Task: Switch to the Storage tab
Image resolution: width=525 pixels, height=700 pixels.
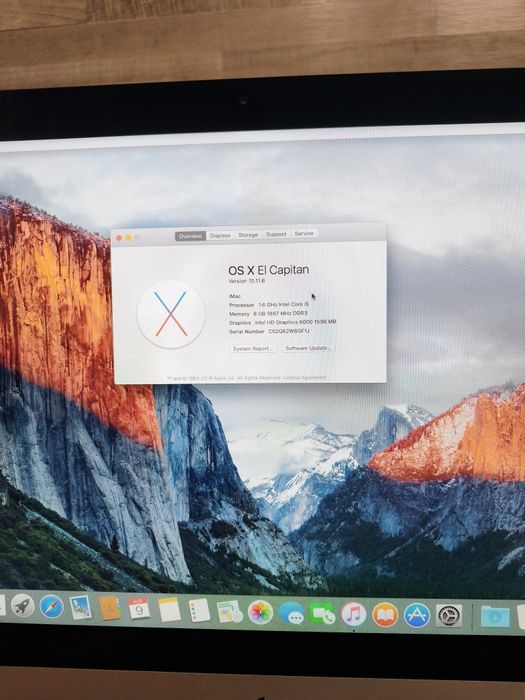Action: click(248, 235)
